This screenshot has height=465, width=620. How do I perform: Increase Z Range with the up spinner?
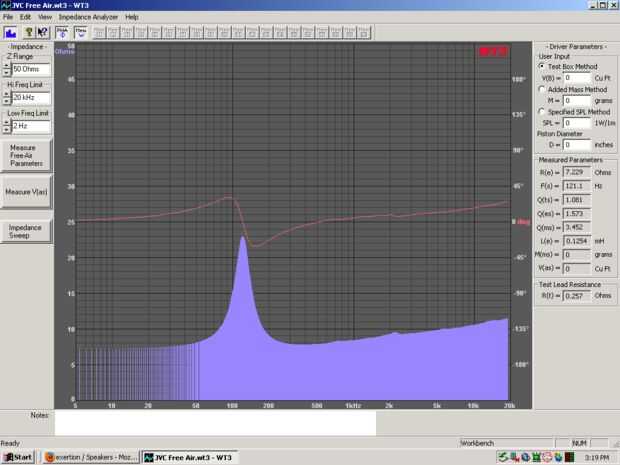point(6,66)
